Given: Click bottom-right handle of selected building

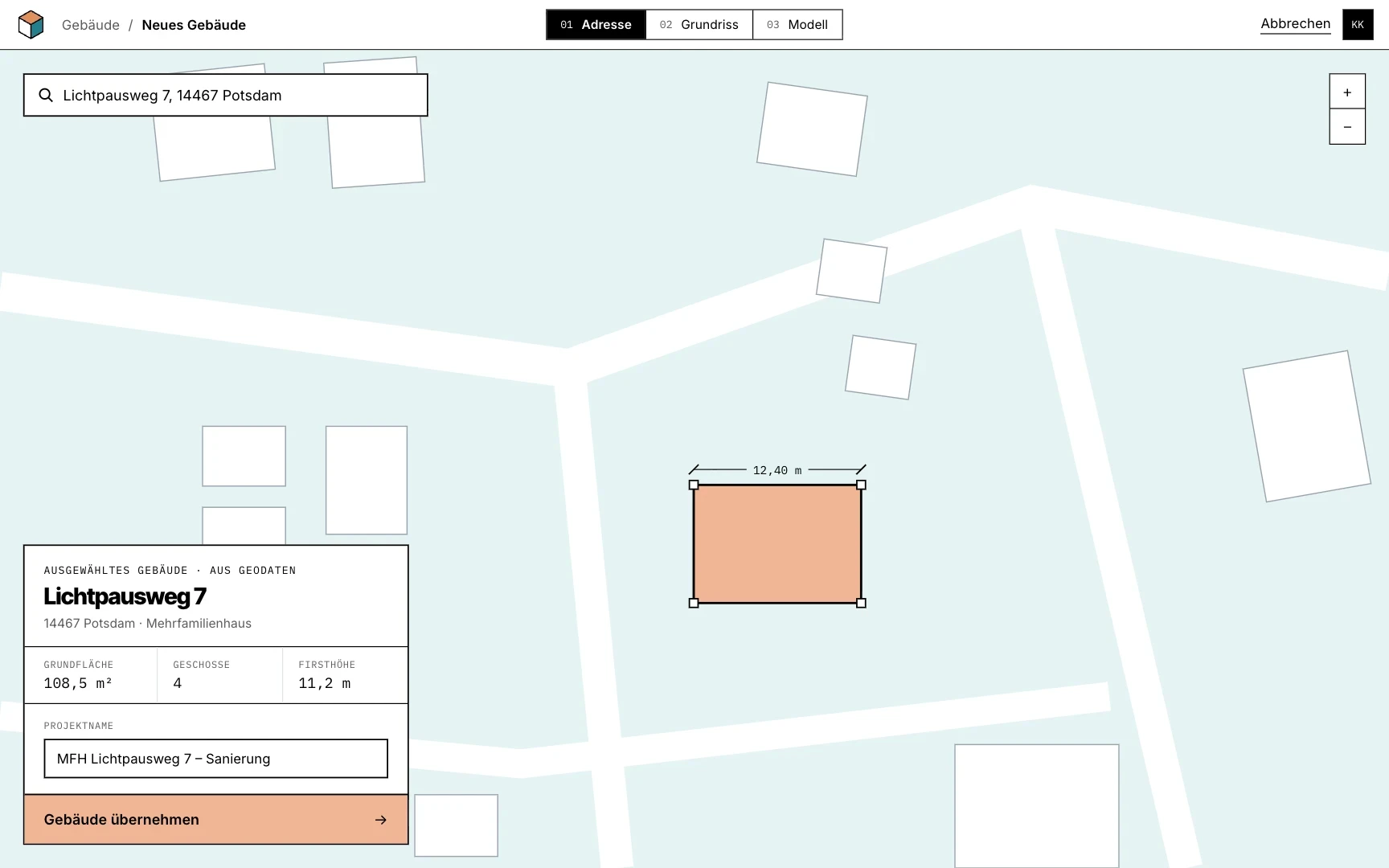Looking at the screenshot, I should pos(861,603).
